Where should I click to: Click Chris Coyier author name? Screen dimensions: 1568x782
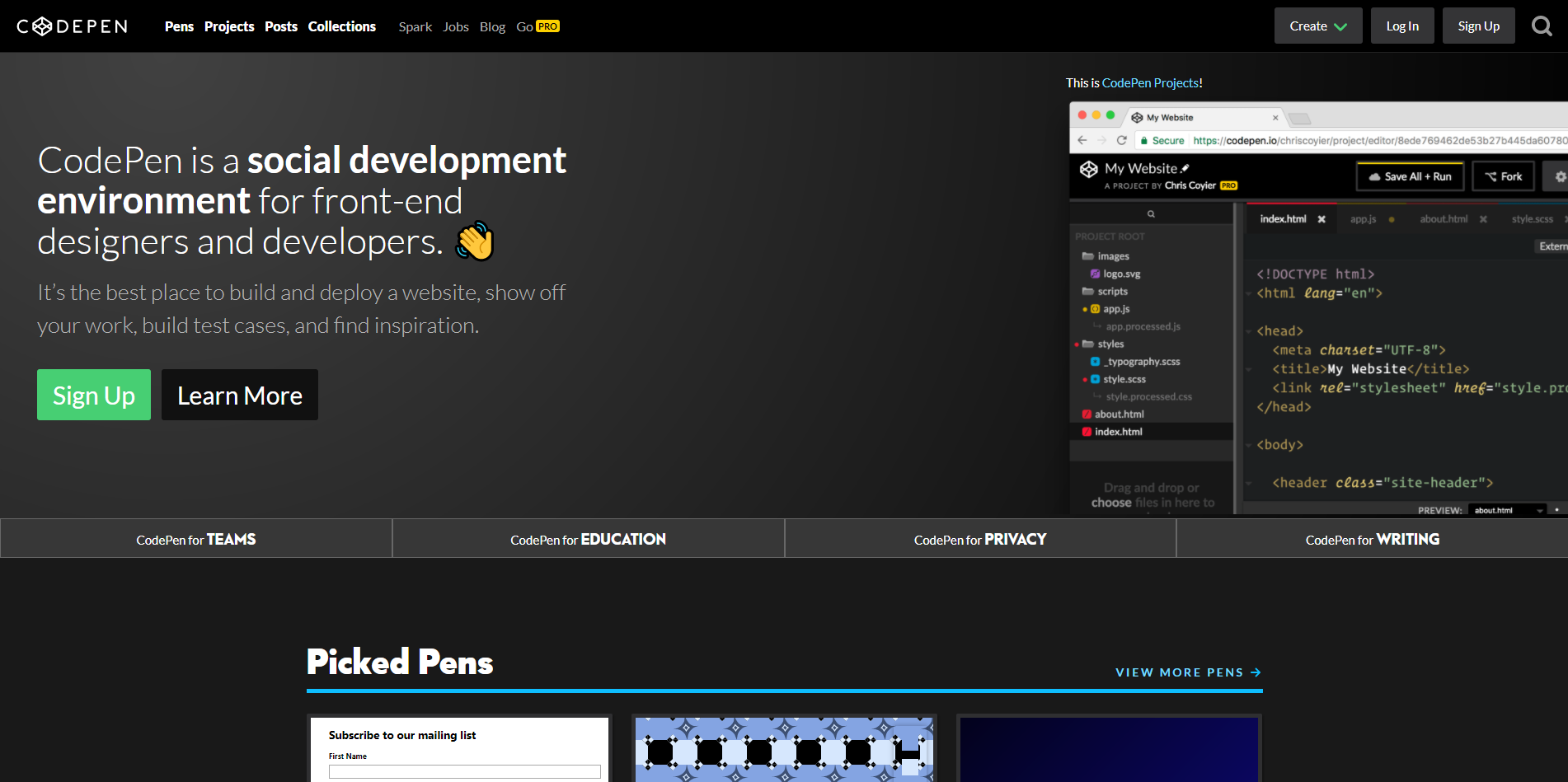click(x=1190, y=185)
